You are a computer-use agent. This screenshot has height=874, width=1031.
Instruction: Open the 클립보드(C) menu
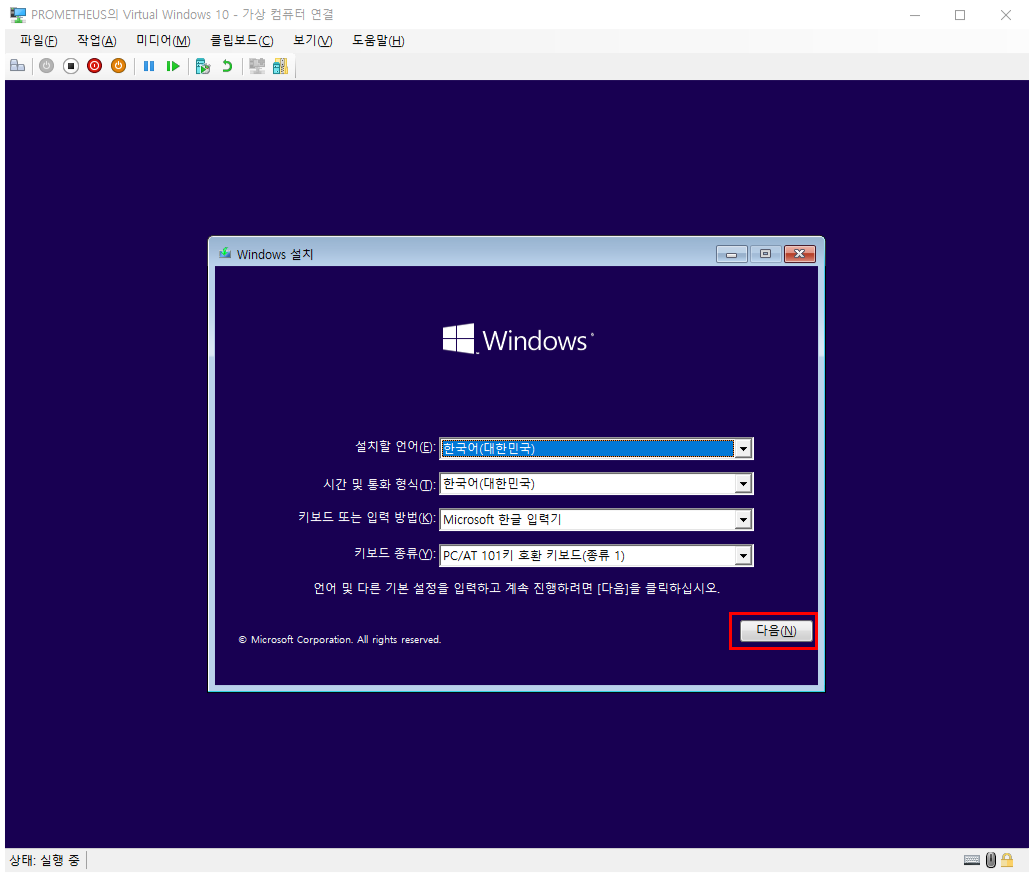tap(241, 40)
